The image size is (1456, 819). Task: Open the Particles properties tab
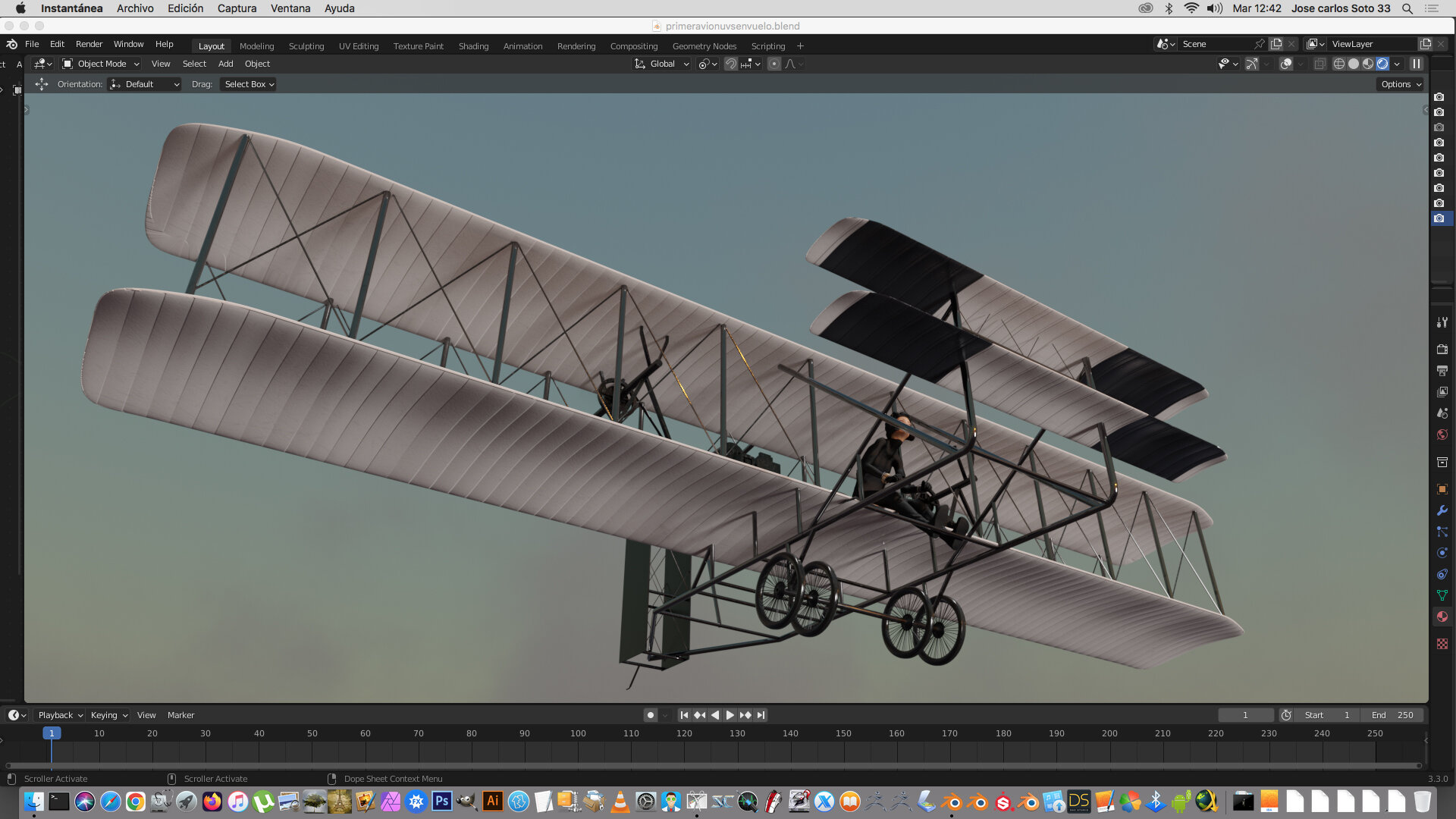tap(1442, 532)
